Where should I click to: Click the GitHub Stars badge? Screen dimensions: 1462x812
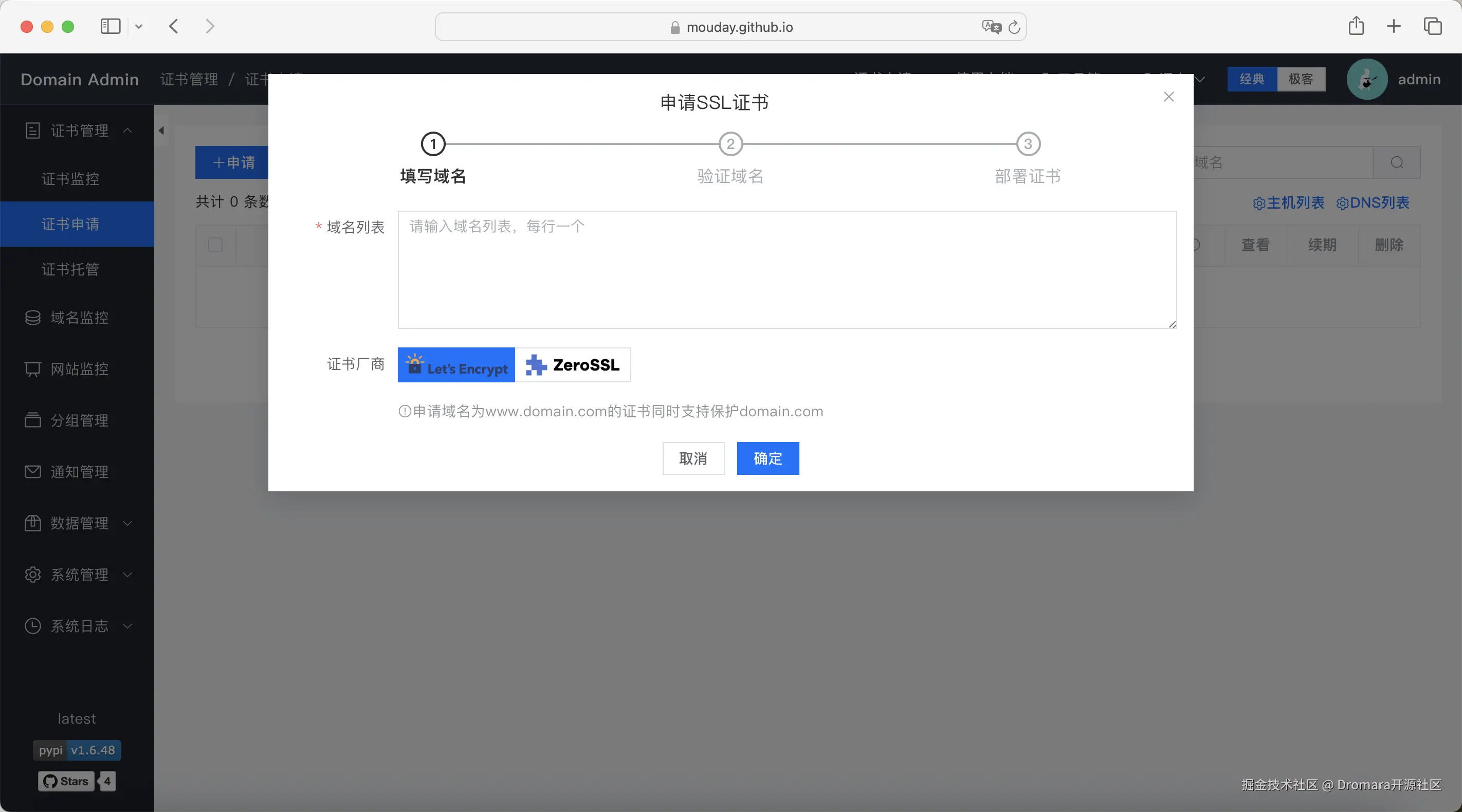(66, 781)
